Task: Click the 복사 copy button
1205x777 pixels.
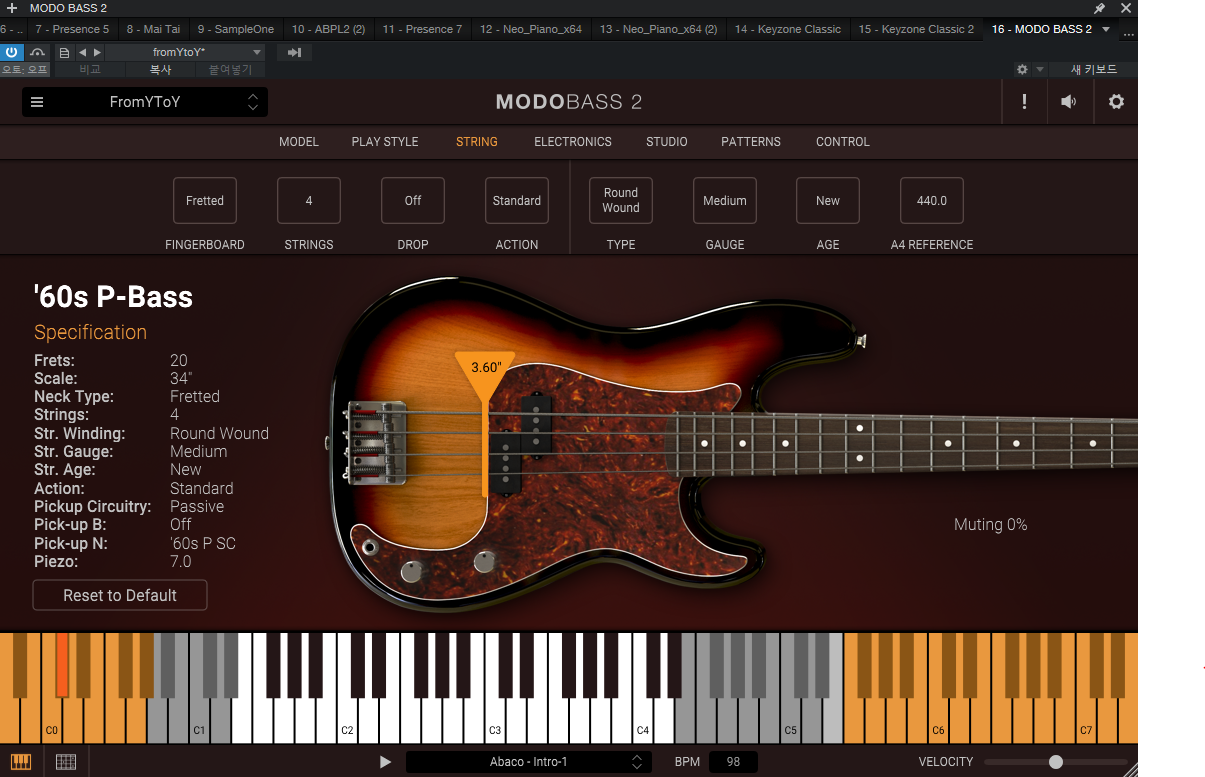Action: click(160, 70)
